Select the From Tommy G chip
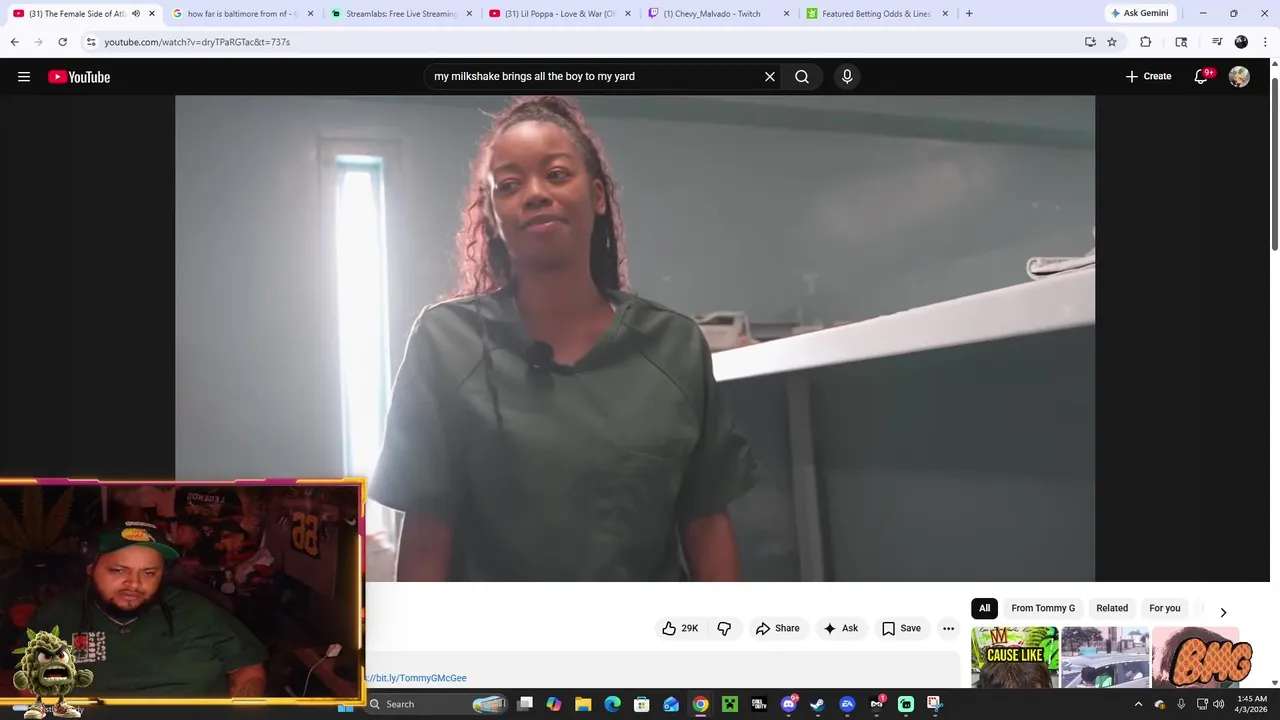This screenshot has height=720, width=1280. (x=1043, y=608)
